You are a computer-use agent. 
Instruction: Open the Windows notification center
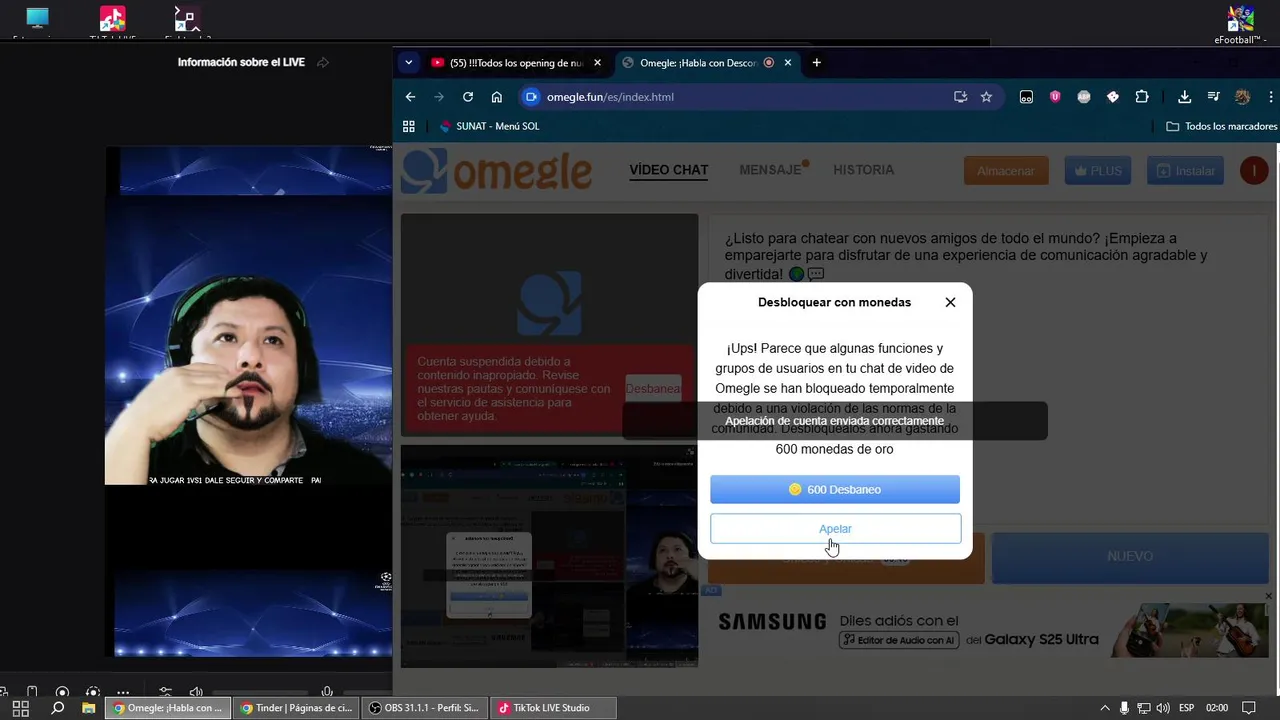click(x=1248, y=708)
